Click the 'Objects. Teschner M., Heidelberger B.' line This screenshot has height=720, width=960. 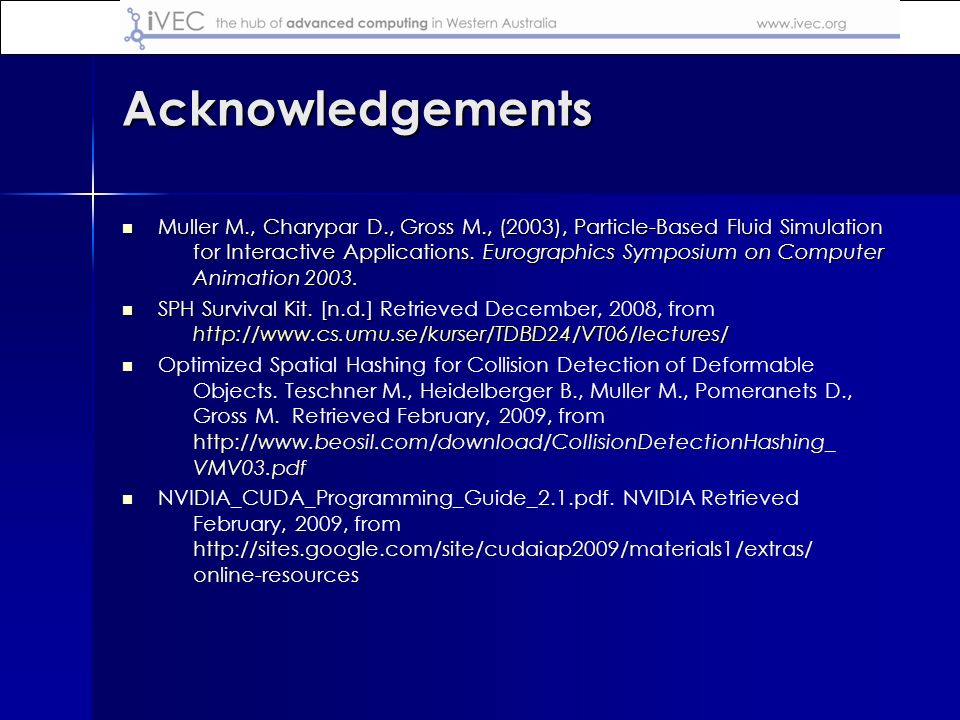(523, 391)
